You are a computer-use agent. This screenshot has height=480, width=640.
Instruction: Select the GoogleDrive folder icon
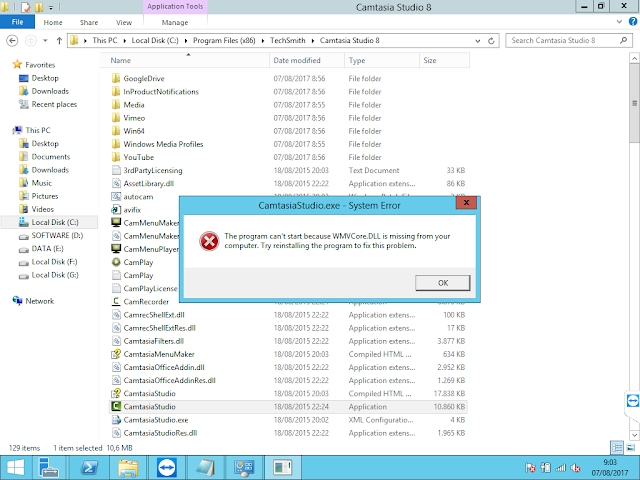(x=116, y=78)
